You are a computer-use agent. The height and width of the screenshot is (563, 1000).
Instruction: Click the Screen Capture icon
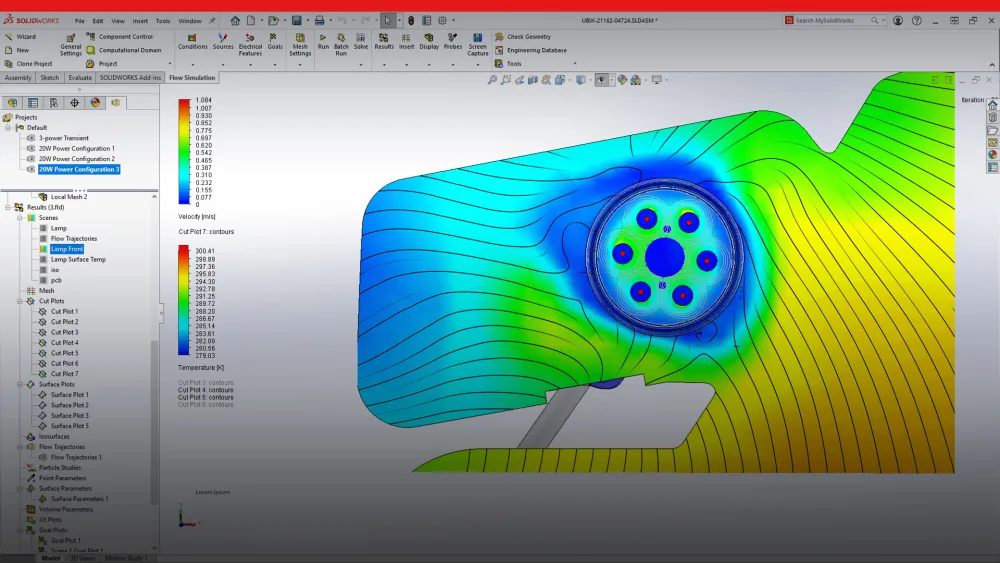[x=477, y=38]
